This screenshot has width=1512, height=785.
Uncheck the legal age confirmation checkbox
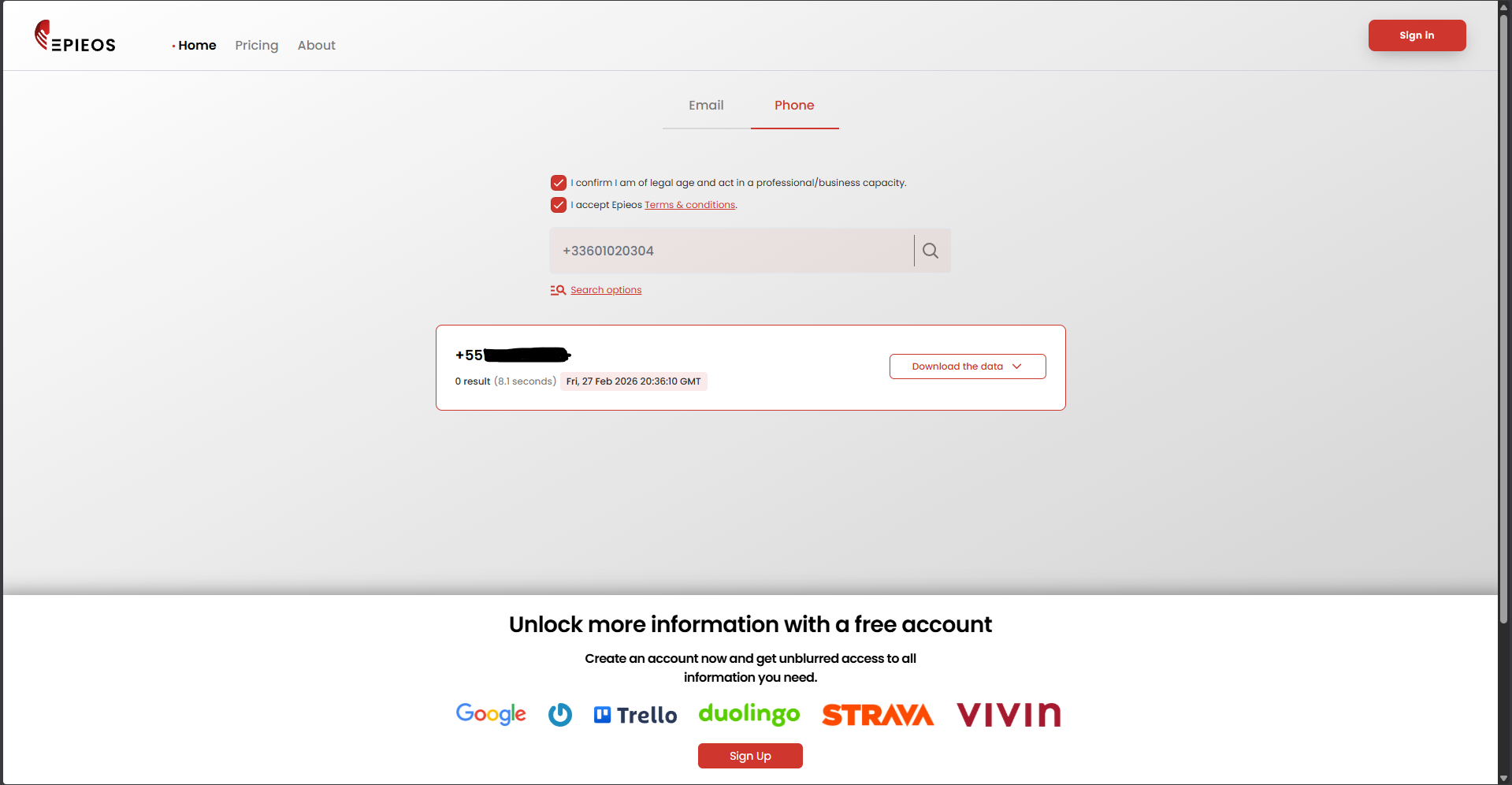559,183
